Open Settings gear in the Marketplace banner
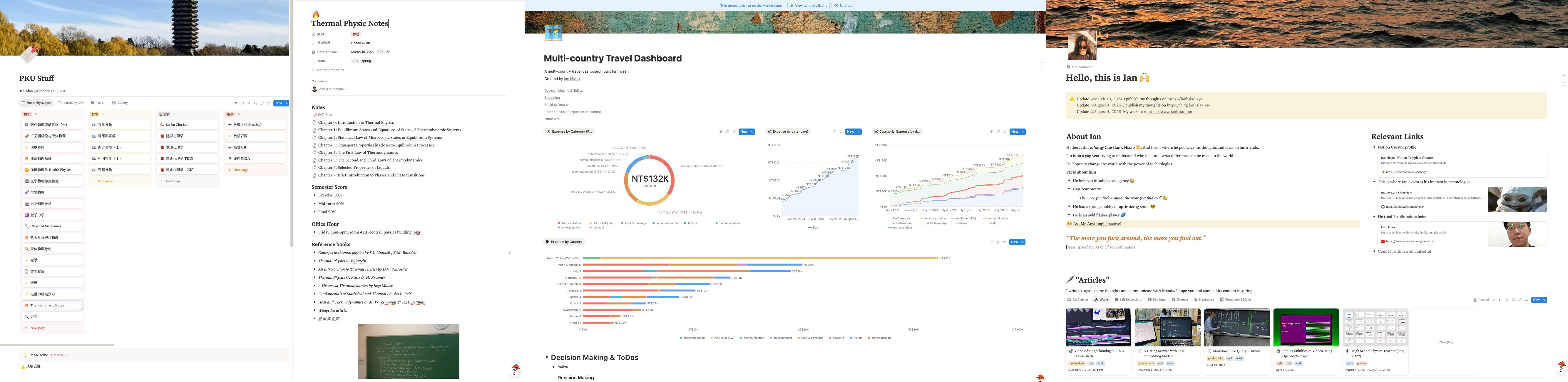Image resolution: width=1568 pixels, height=382 pixels. (x=844, y=6)
